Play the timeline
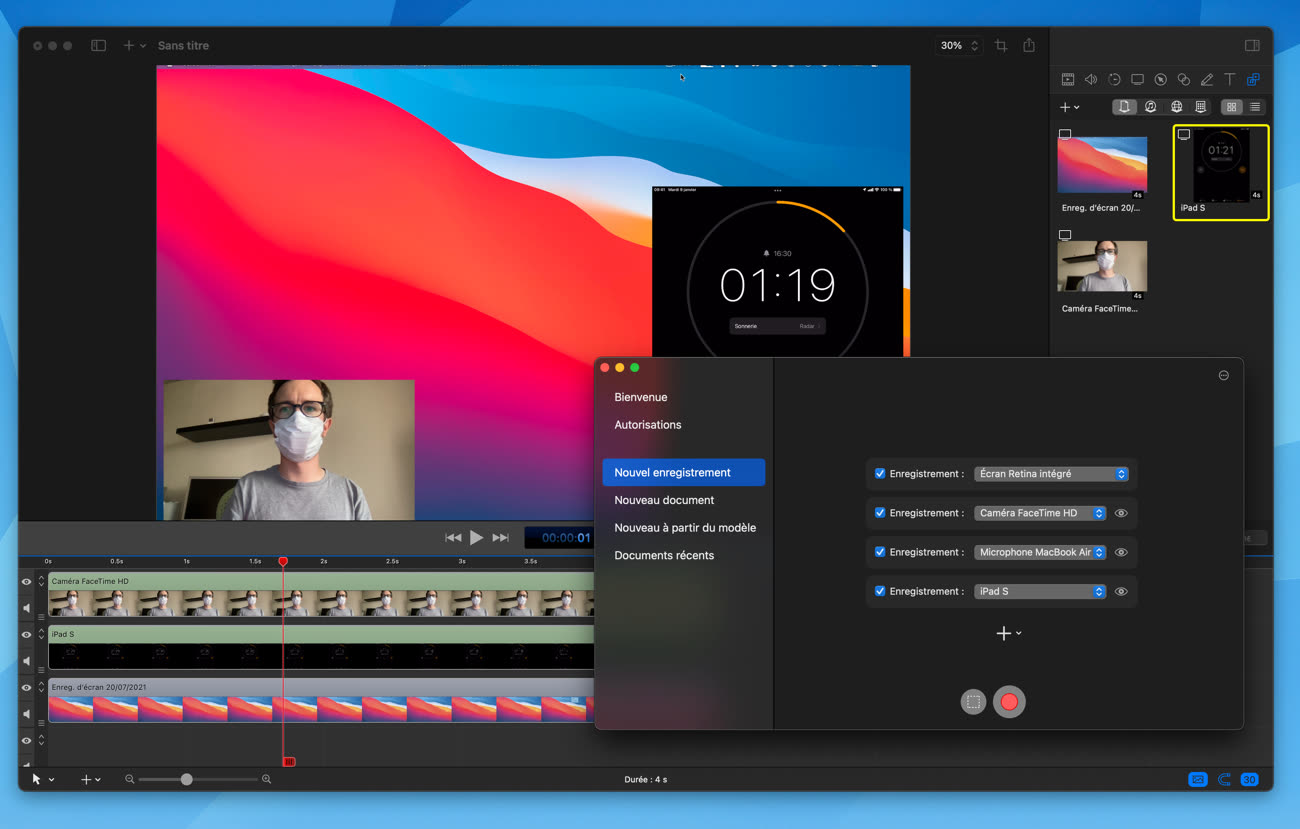Screen dimensions: 1300x829 click(476, 538)
